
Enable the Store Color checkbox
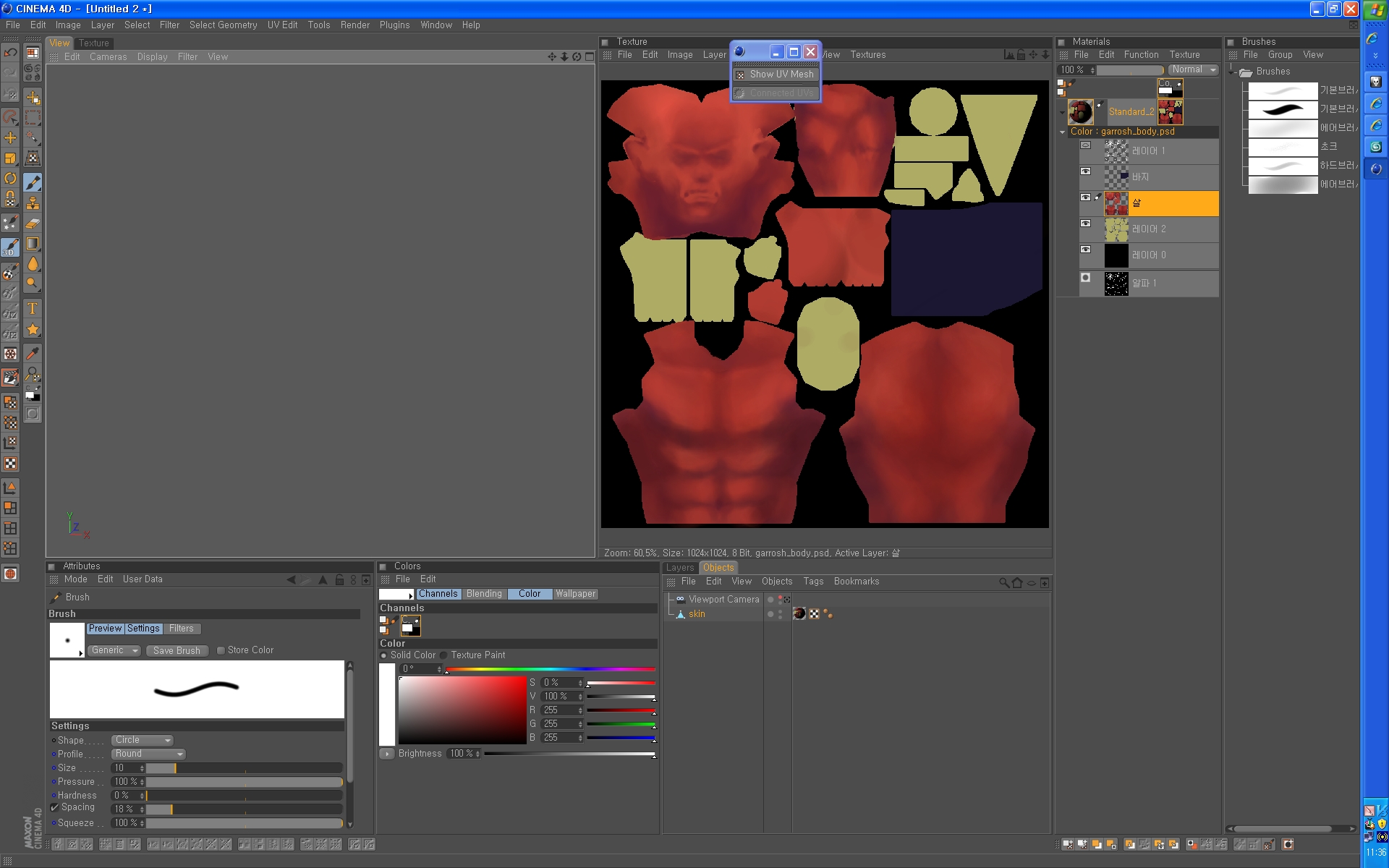click(x=221, y=650)
